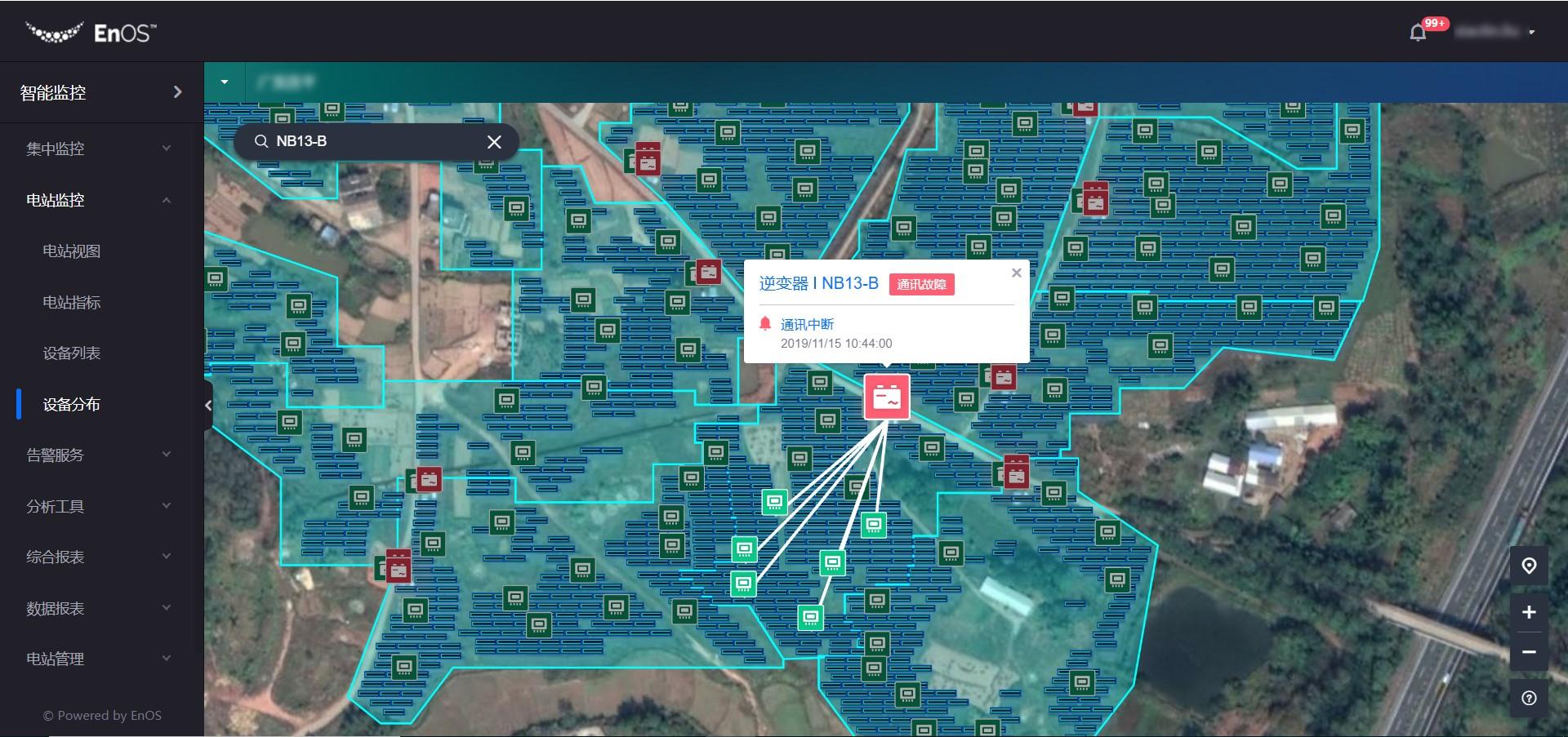Click the search magnifier icon
Image resolution: width=1568 pixels, height=737 pixels.
(x=261, y=141)
